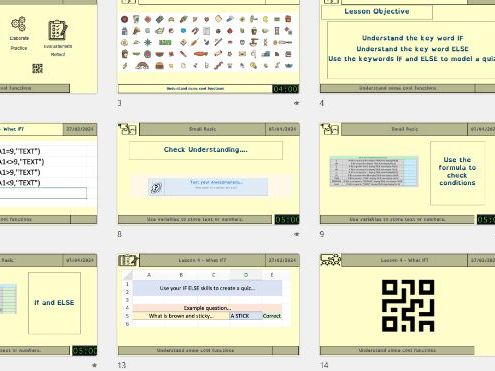This screenshot has height=371, width=495.
Task: Click 'Understand the key word IF' line
Action: (x=412, y=38)
